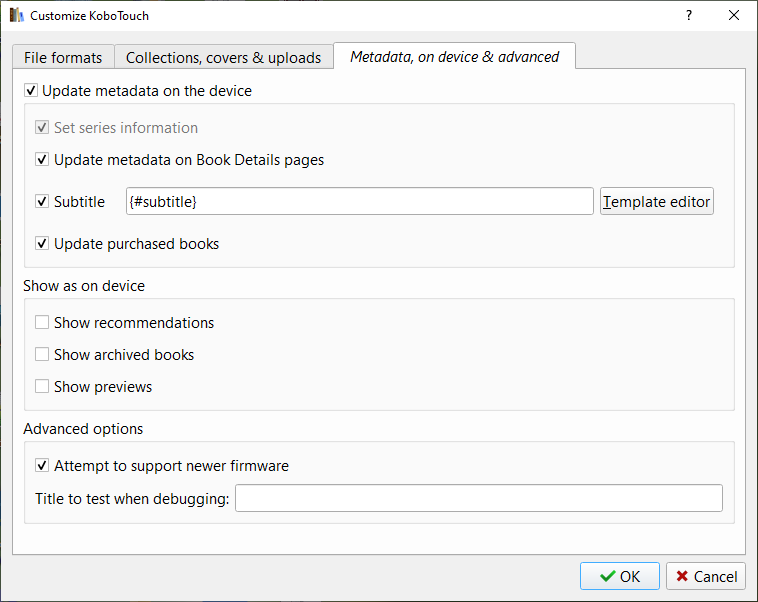
Task: Disable Update metadata on Book Details pages
Action: coord(42,160)
